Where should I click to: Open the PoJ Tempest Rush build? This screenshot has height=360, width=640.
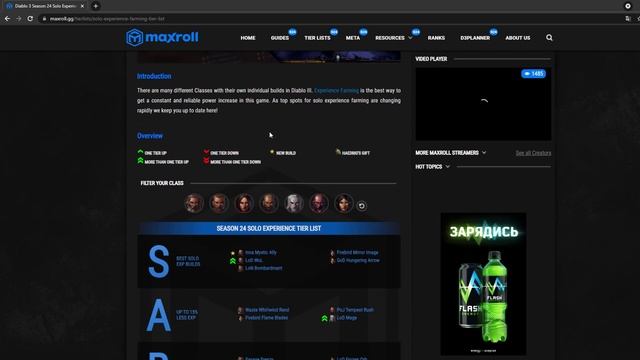355,310
